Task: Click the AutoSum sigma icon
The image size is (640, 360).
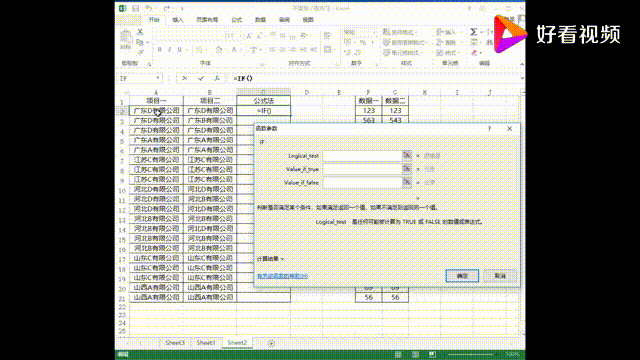Action: click(473, 32)
